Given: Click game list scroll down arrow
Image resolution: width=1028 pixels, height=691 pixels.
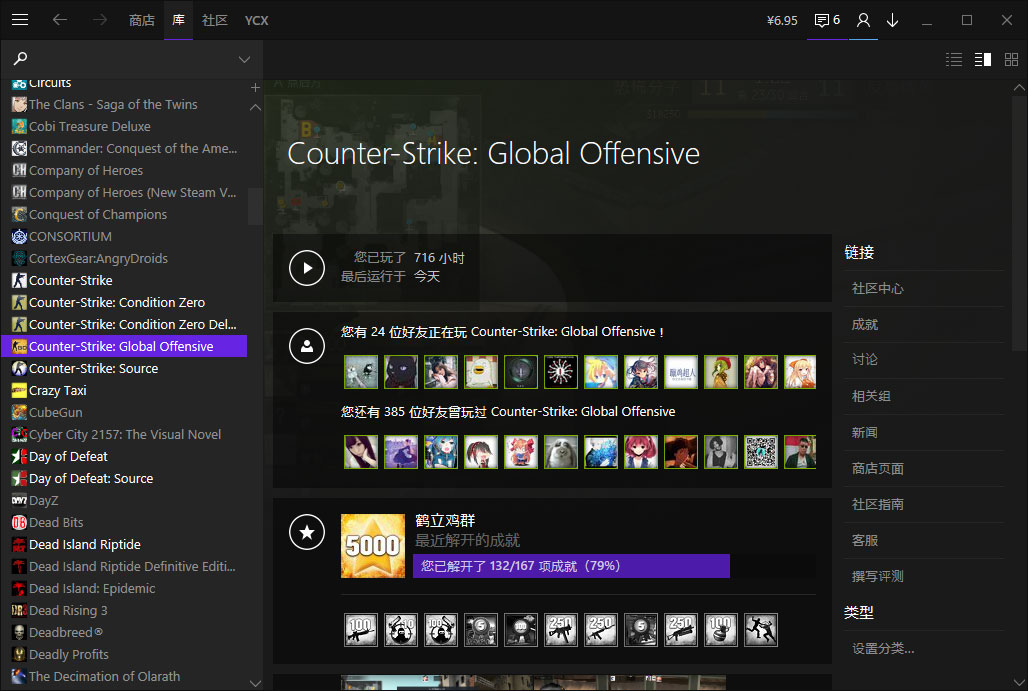Looking at the screenshot, I should (255, 683).
